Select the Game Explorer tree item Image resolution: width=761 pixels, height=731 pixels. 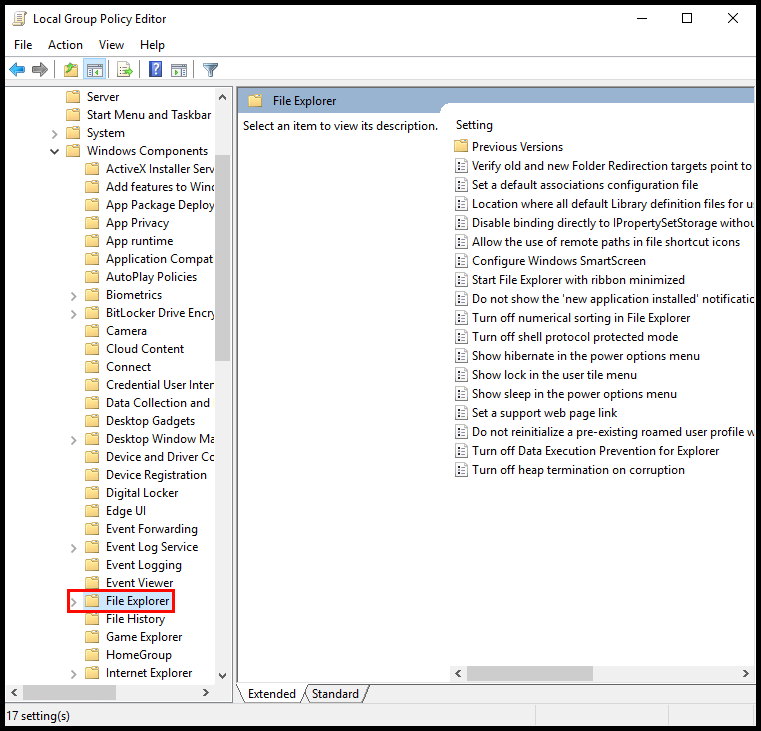144,637
